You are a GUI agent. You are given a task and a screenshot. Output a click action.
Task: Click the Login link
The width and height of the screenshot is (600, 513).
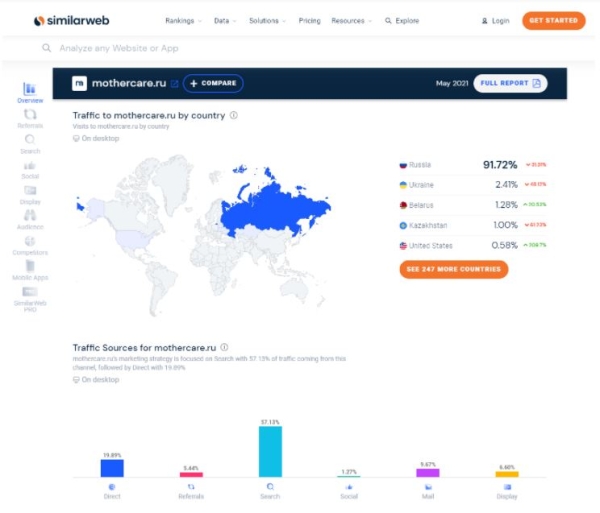[496, 21]
